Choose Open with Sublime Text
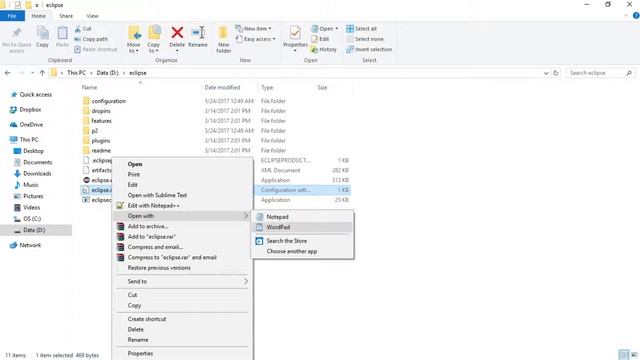Screen dimensions: 640x360 pos(157,195)
